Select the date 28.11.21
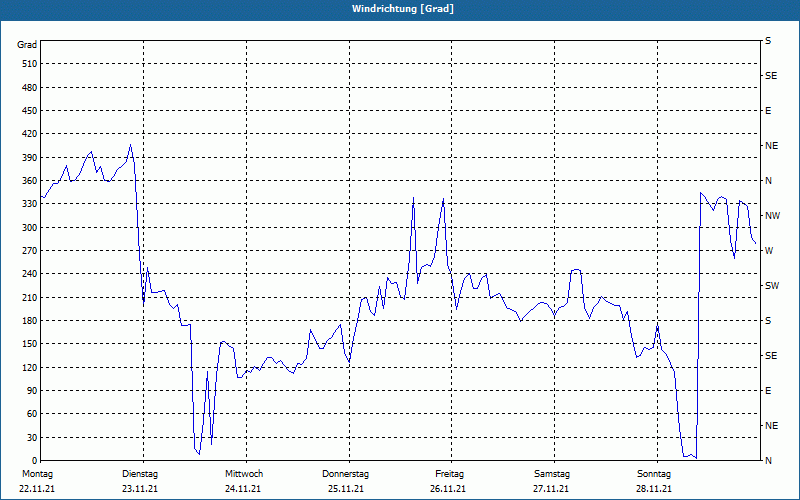 click(x=654, y=489)
